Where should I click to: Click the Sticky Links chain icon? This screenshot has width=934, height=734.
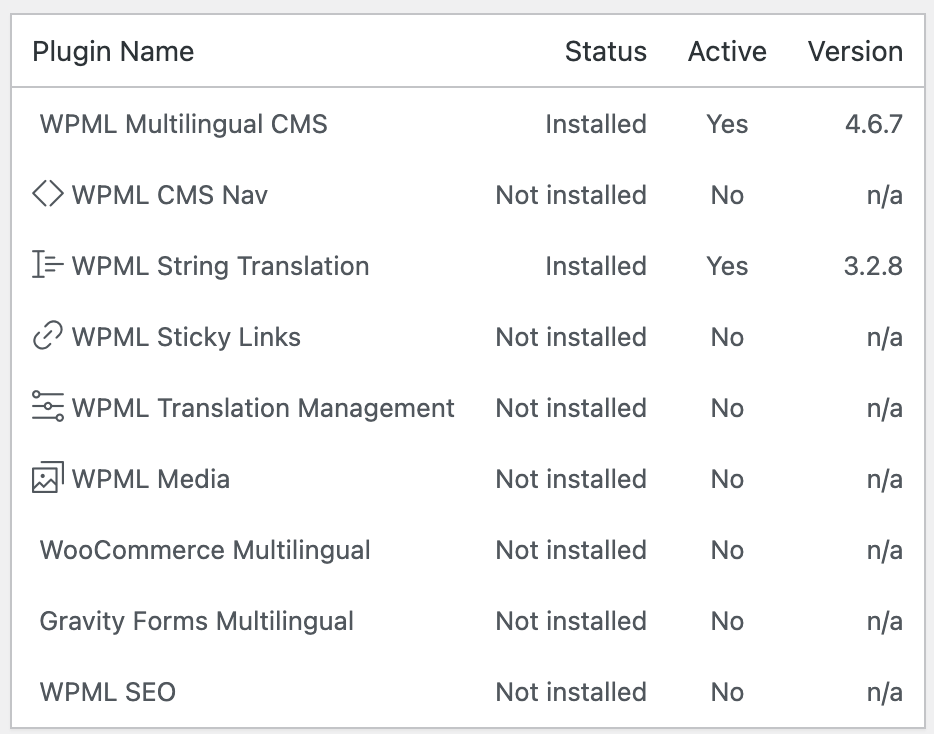(x=48, y=335)
